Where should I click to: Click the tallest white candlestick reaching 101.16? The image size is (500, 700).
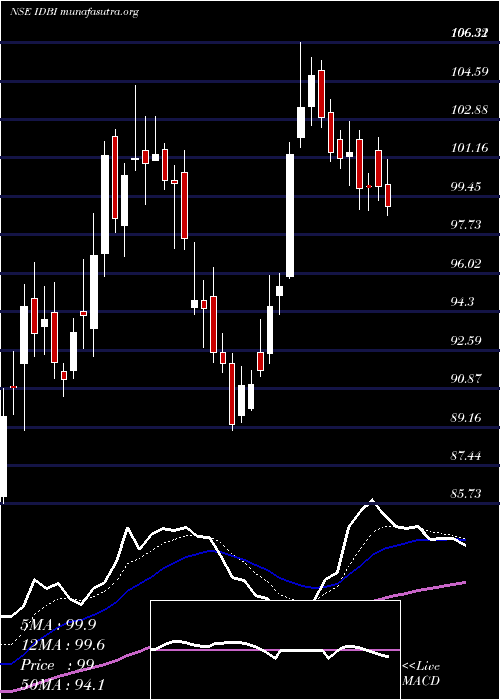290,216
